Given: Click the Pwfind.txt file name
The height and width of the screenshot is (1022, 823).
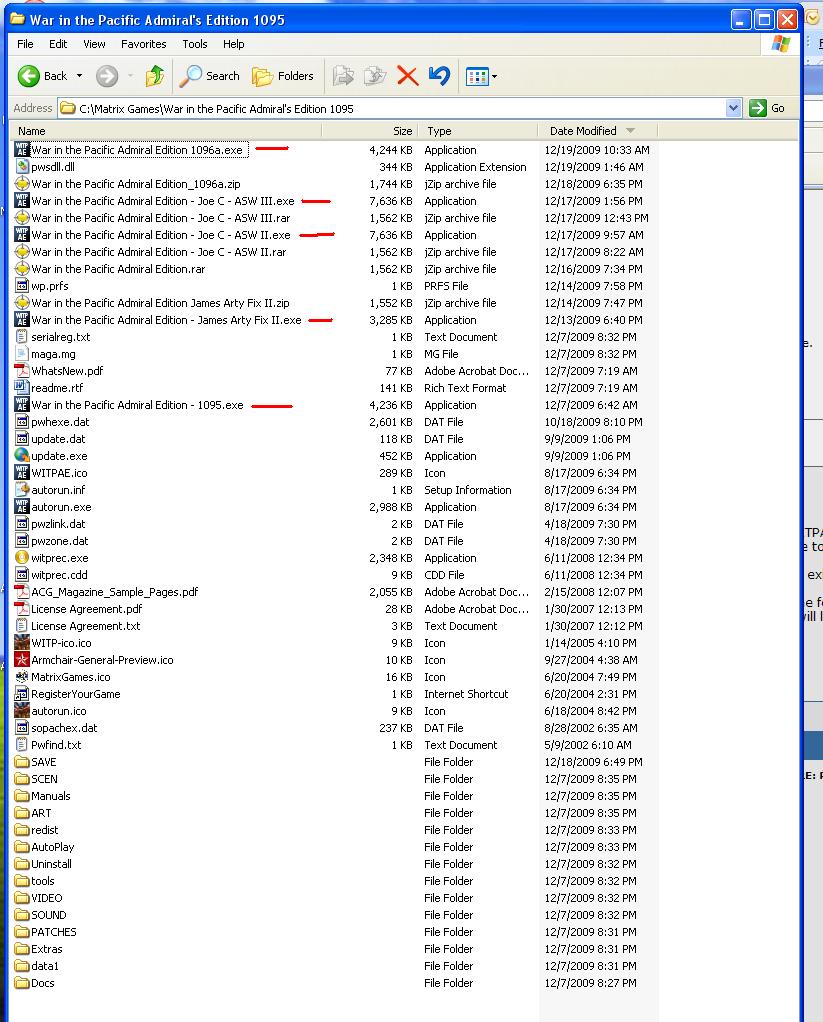Looking at the screenshot, I should [56, 745].
